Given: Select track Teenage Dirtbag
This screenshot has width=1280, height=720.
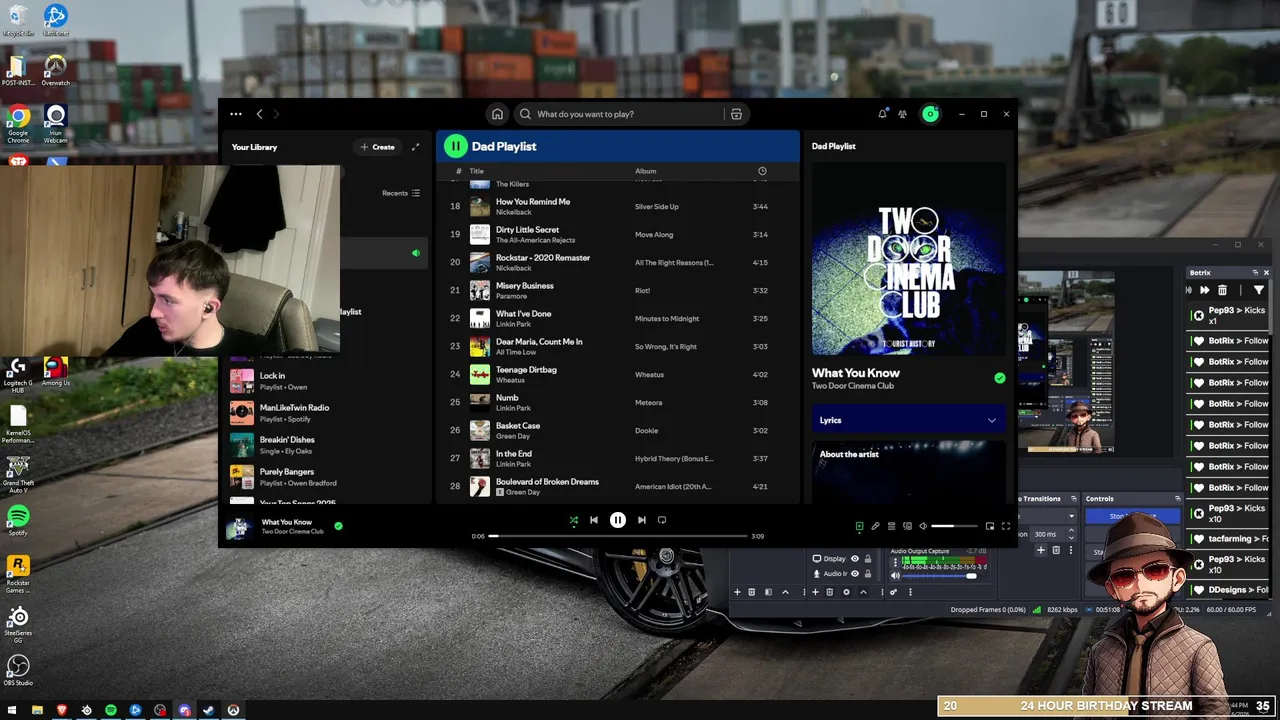Looking at the screenshot, I should 618,374.
